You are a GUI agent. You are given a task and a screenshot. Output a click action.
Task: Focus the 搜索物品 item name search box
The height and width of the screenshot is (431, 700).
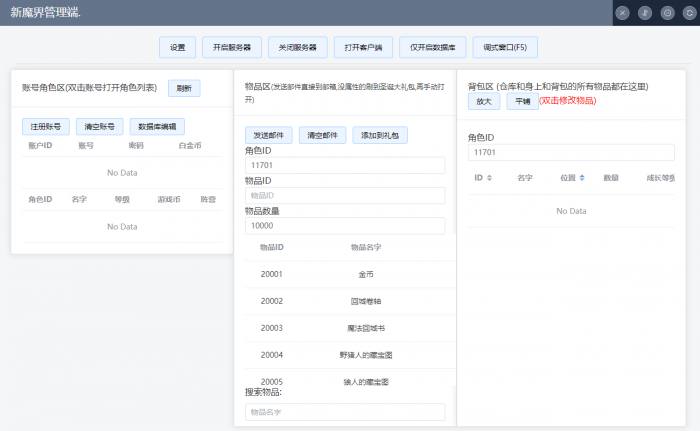click(345, 412)
